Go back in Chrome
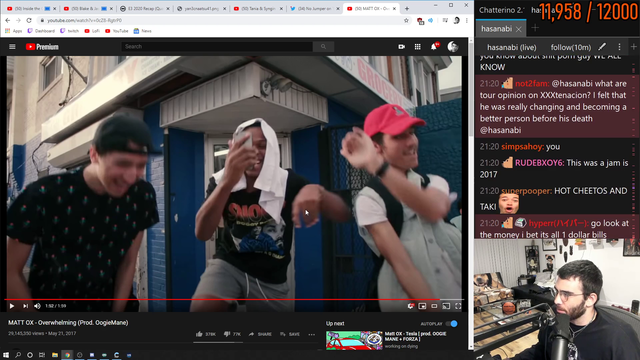Viewport: 640px width, 360px height. (8, 20)
